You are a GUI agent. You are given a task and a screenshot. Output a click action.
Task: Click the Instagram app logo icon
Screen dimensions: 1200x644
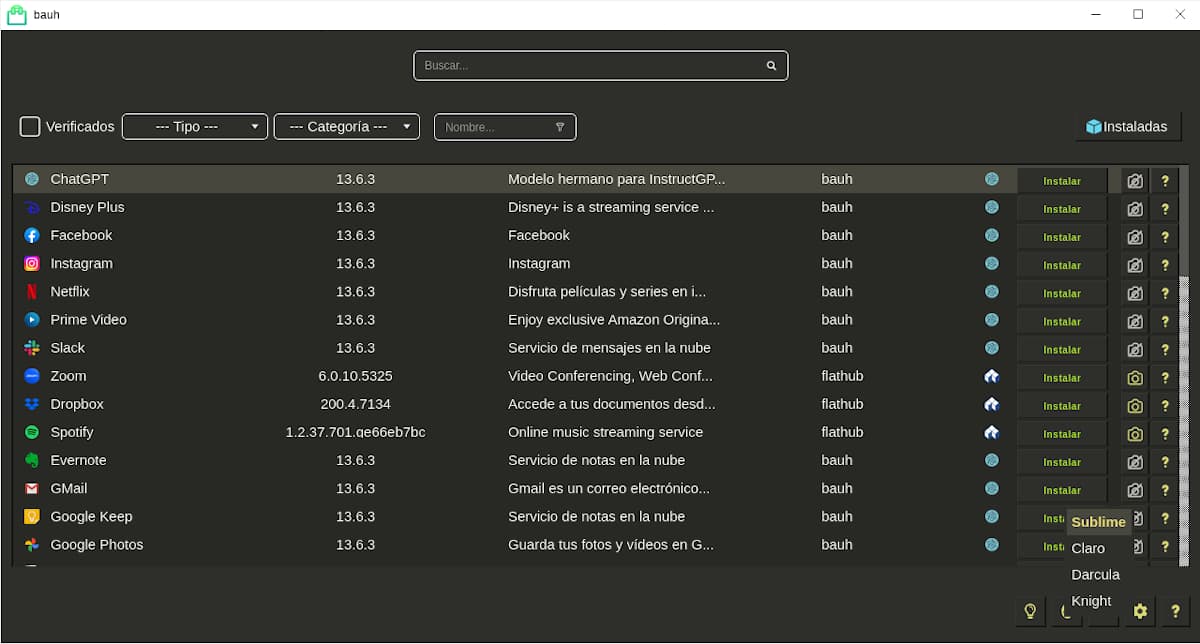click(32, 264)
